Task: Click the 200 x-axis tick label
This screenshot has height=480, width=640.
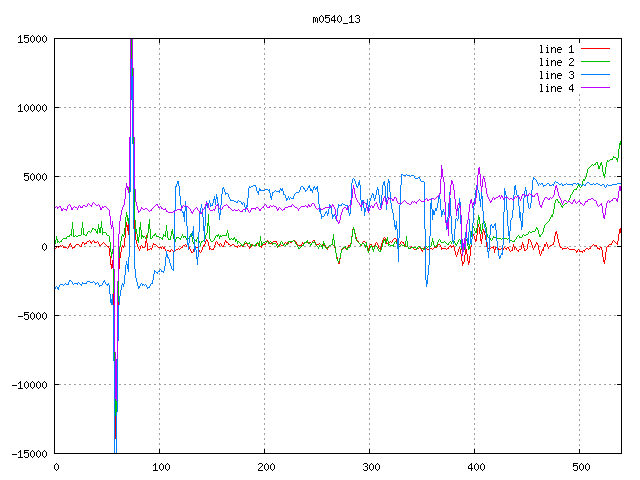Action: click(x=265, y=467)
